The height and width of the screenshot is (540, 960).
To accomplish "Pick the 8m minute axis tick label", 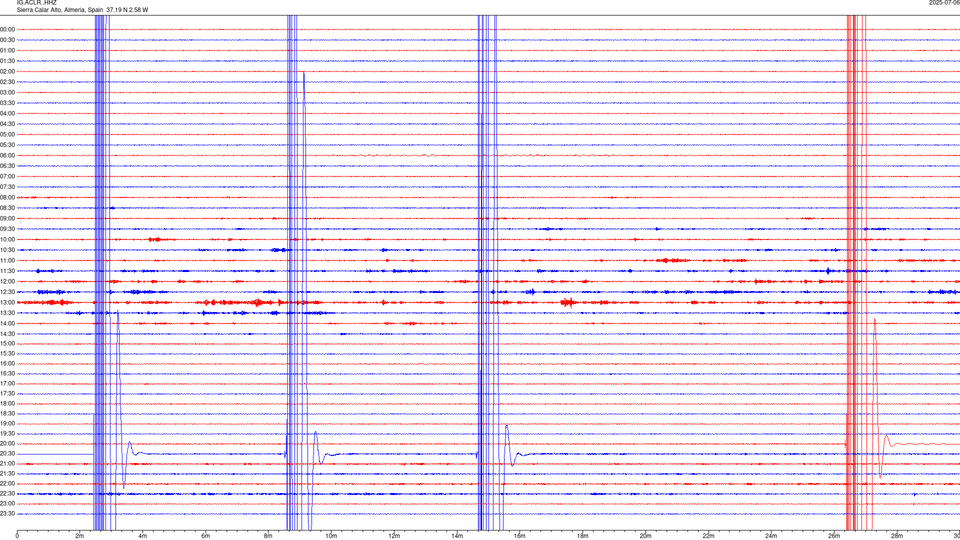I will [268, 536].
